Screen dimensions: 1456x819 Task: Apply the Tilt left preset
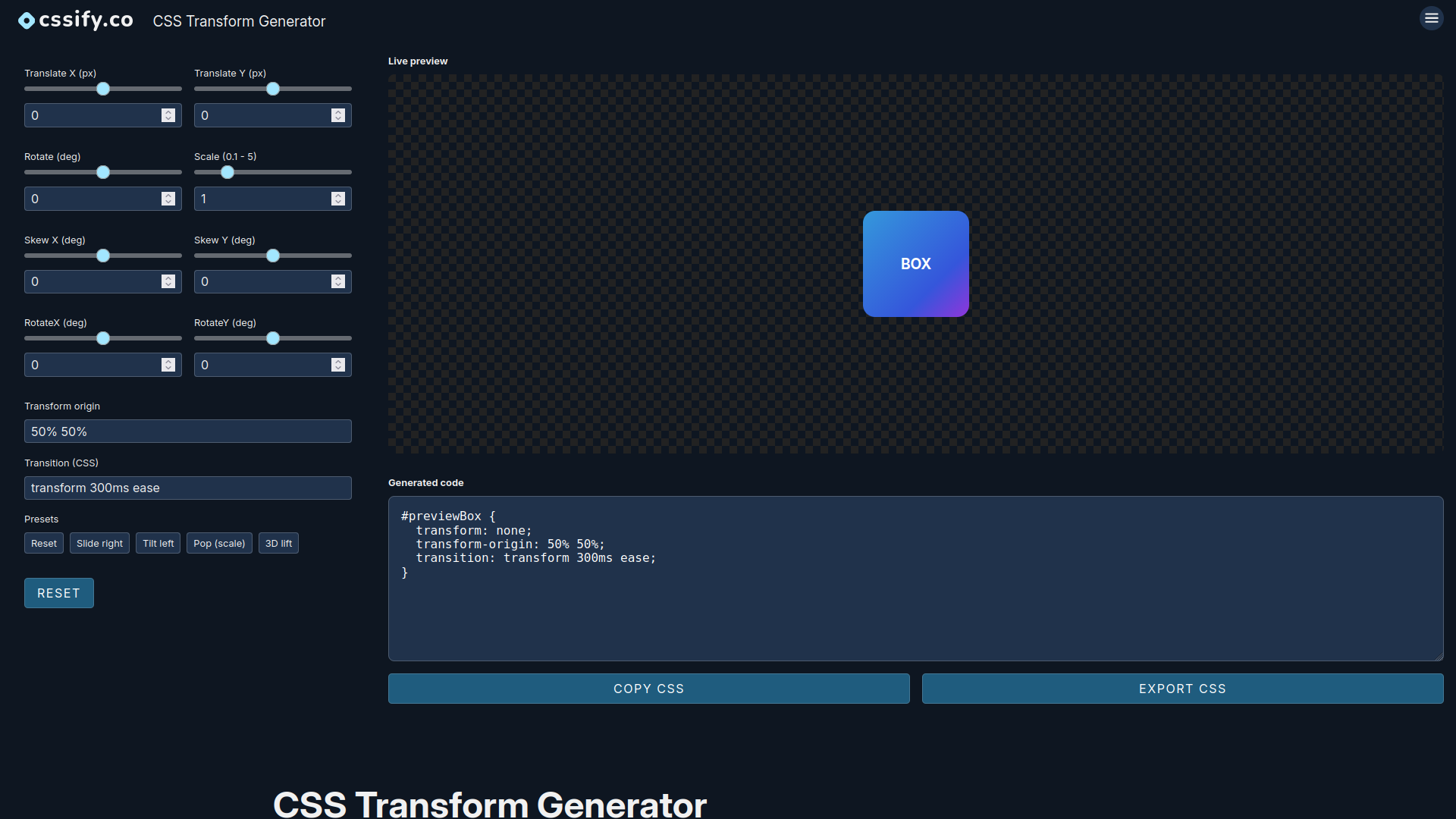(158, 543)
